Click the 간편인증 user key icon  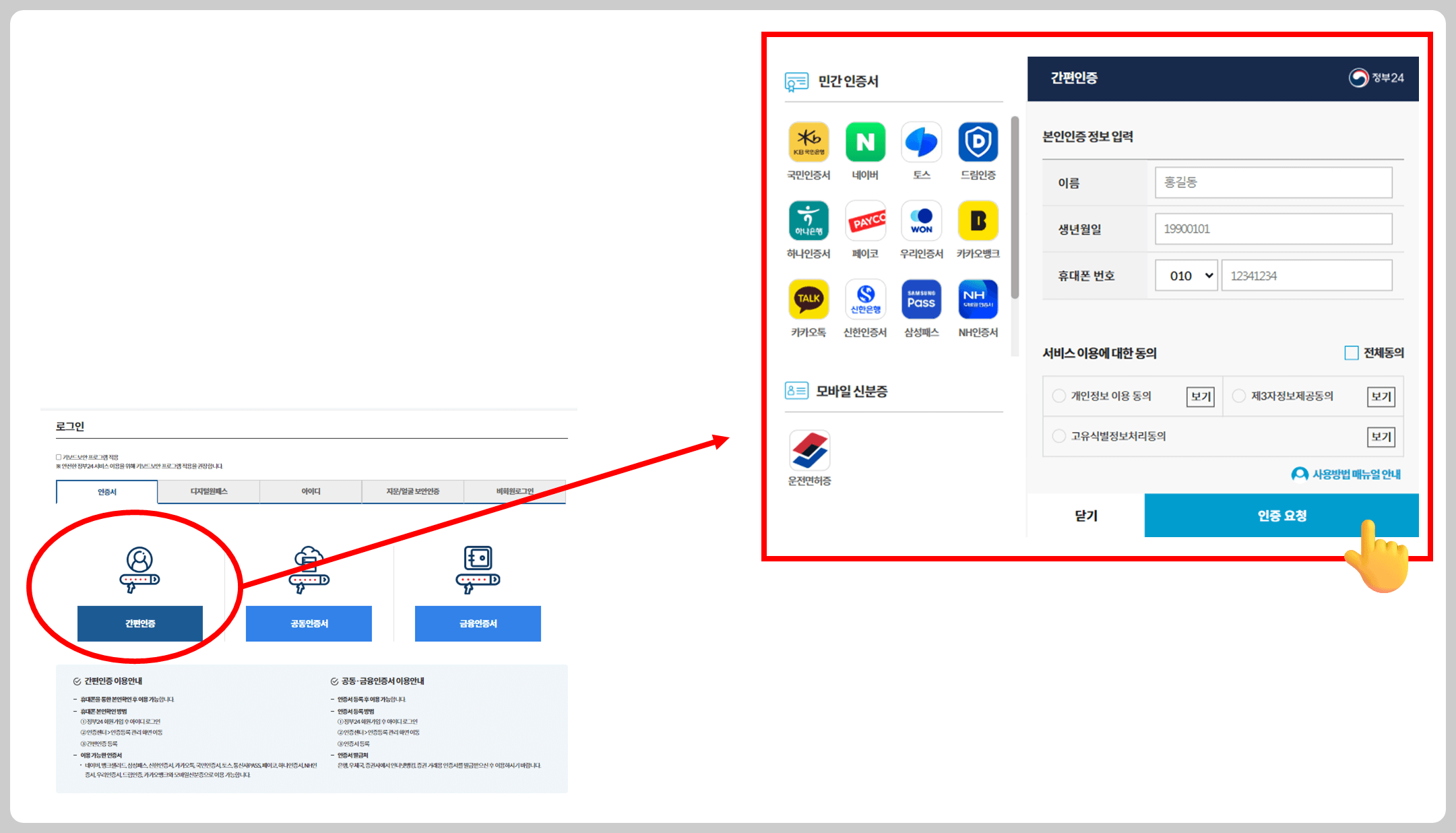(139, 569)
